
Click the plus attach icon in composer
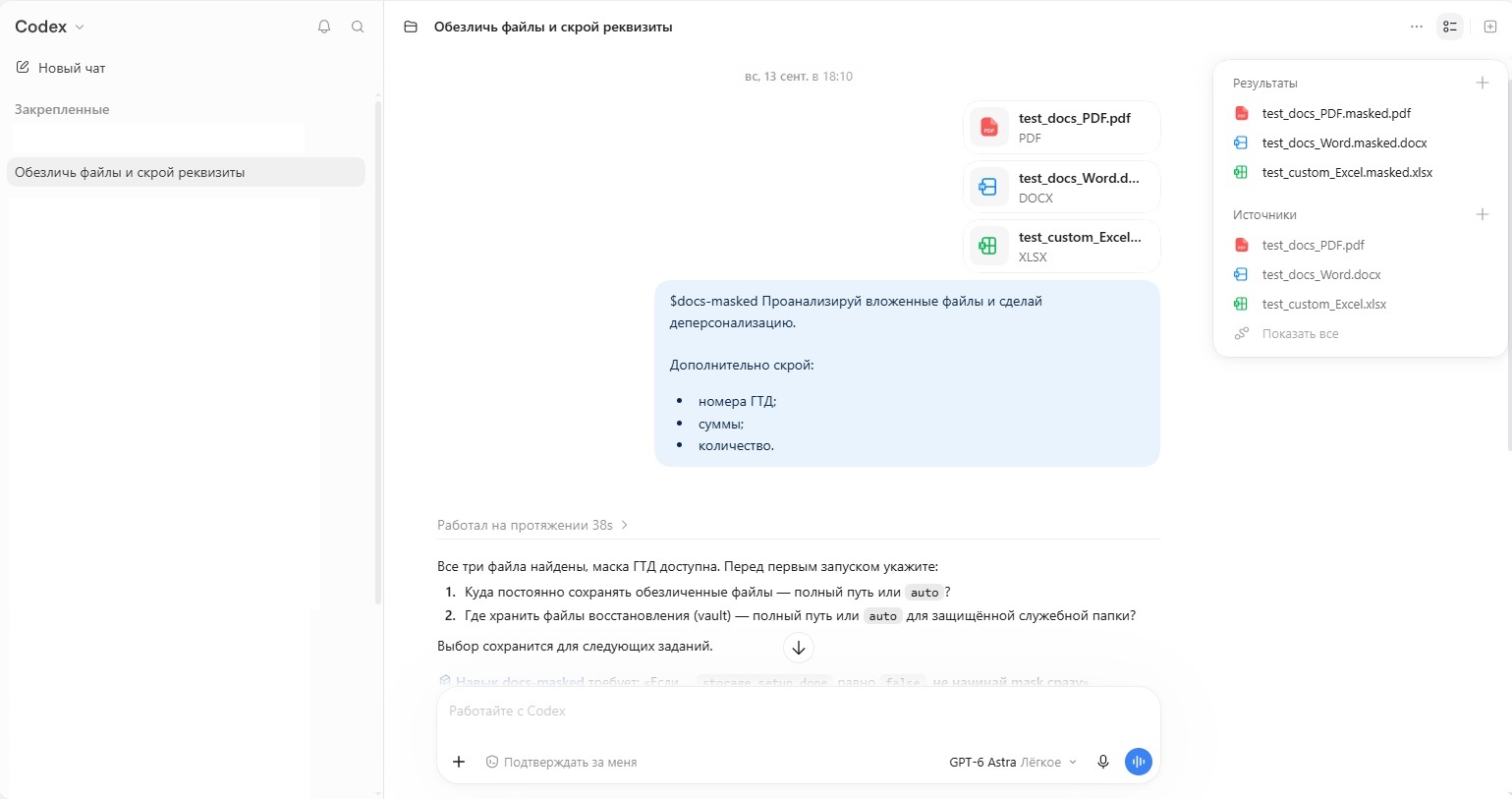point(459,762)
